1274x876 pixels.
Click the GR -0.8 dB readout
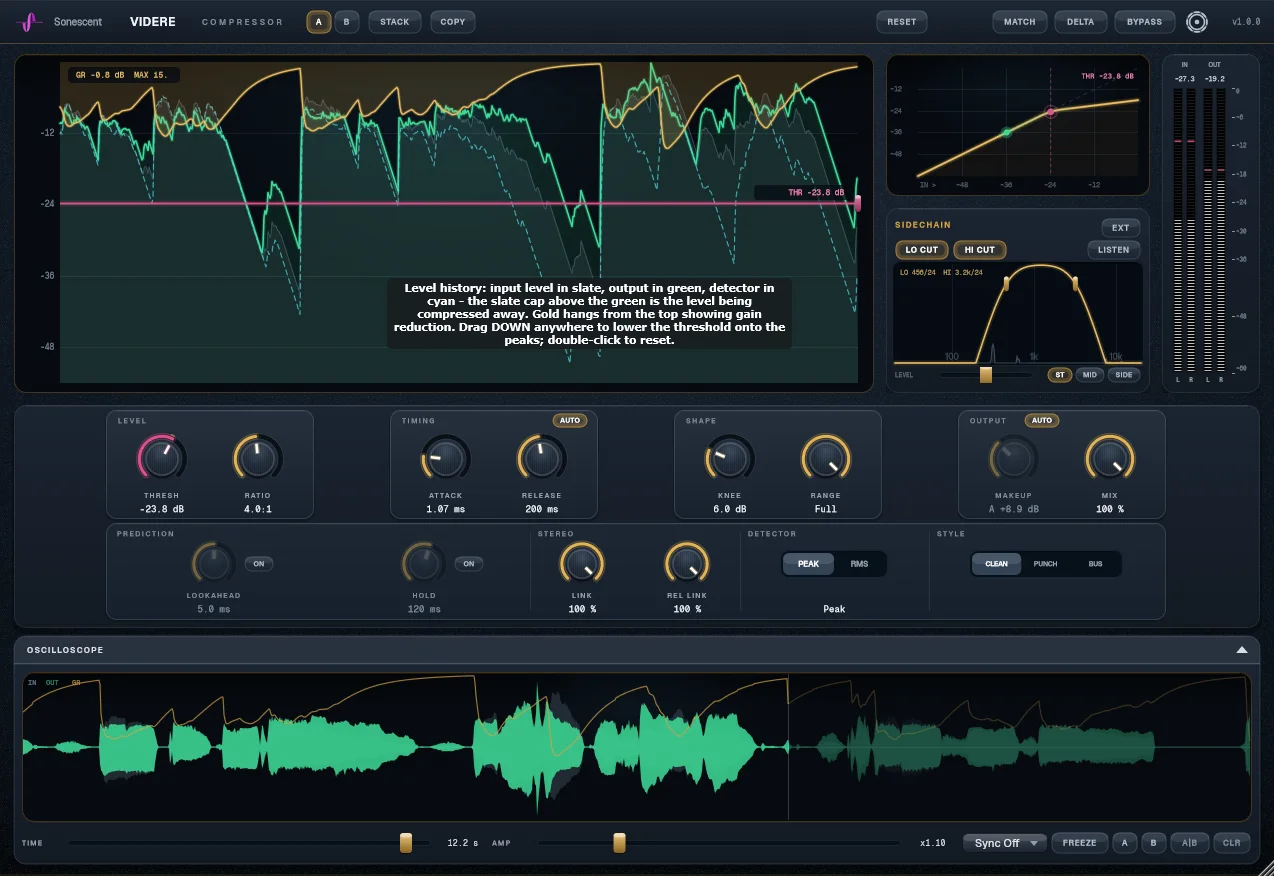[101, 75]
